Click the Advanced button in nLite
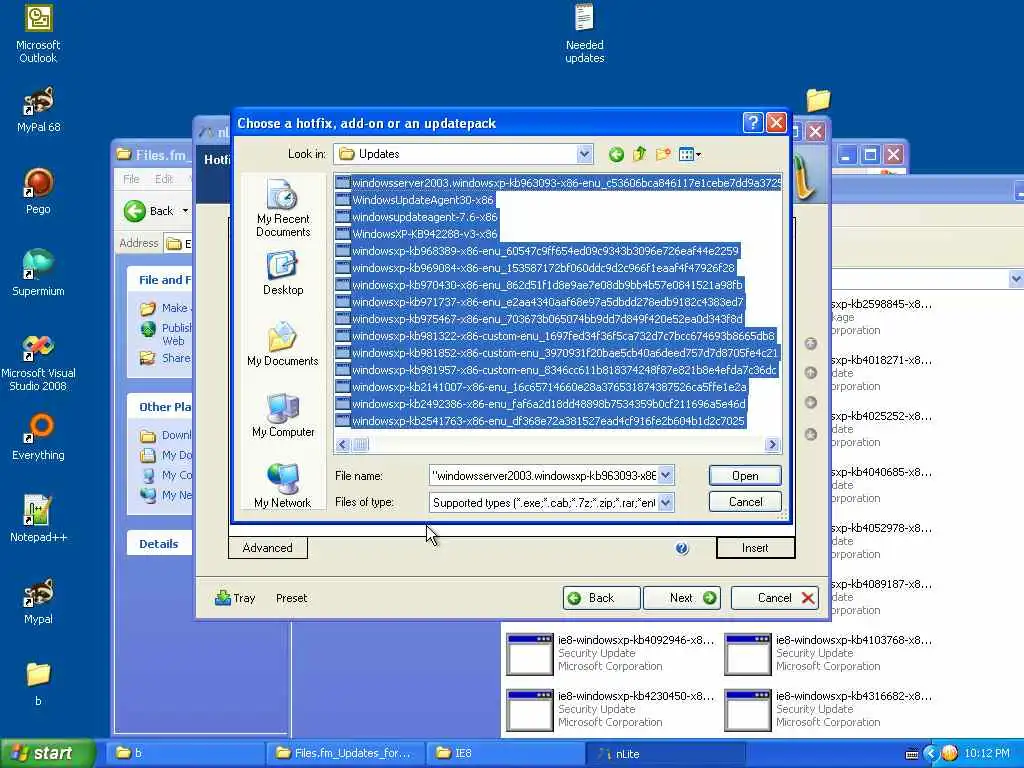The height and width of the screenshot is (768, 1024). (268, 547)
